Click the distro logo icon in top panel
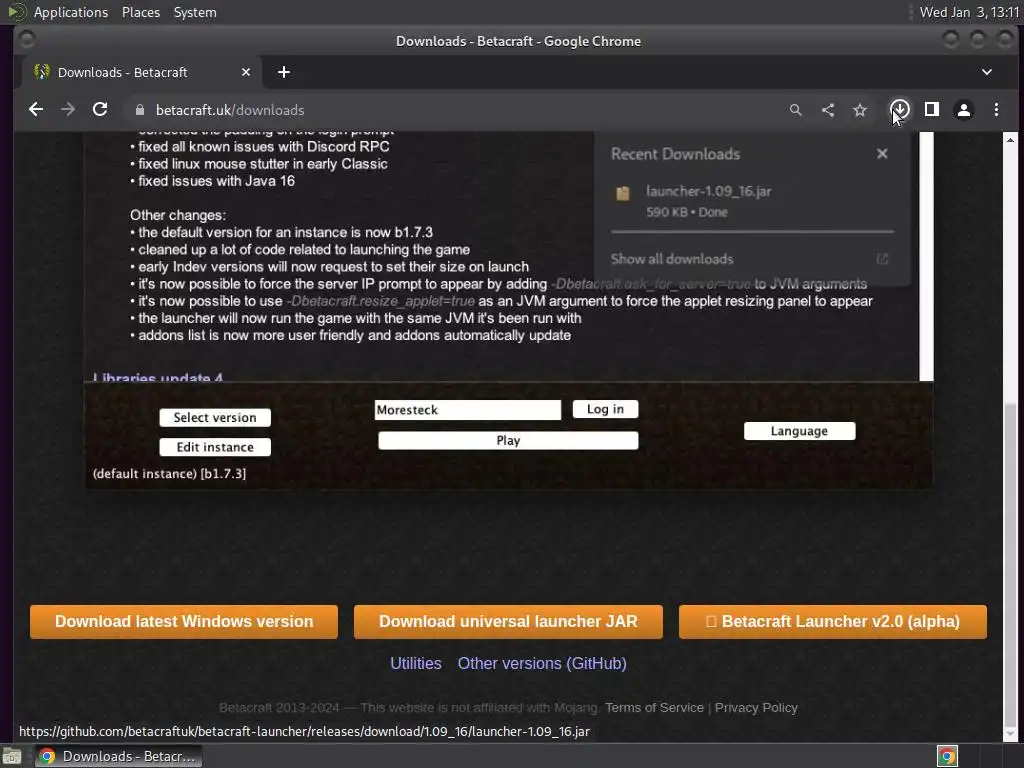The image size is (1024, 768). click(x=16, y=12)
